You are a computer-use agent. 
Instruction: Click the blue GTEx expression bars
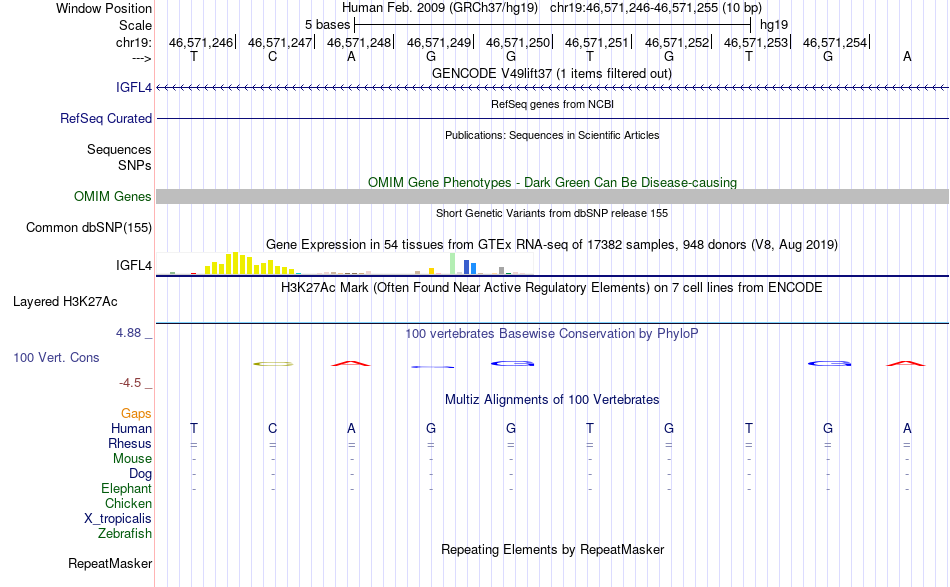(x=470, y=267)
